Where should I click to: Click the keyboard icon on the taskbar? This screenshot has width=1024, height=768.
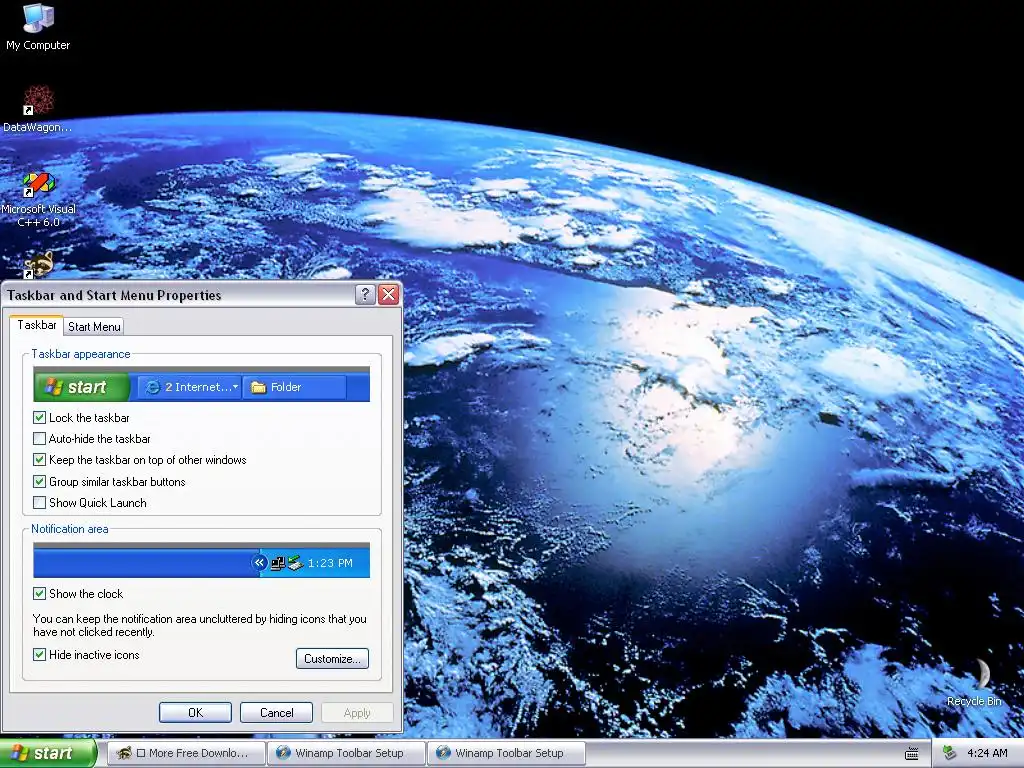coord(912,754)
